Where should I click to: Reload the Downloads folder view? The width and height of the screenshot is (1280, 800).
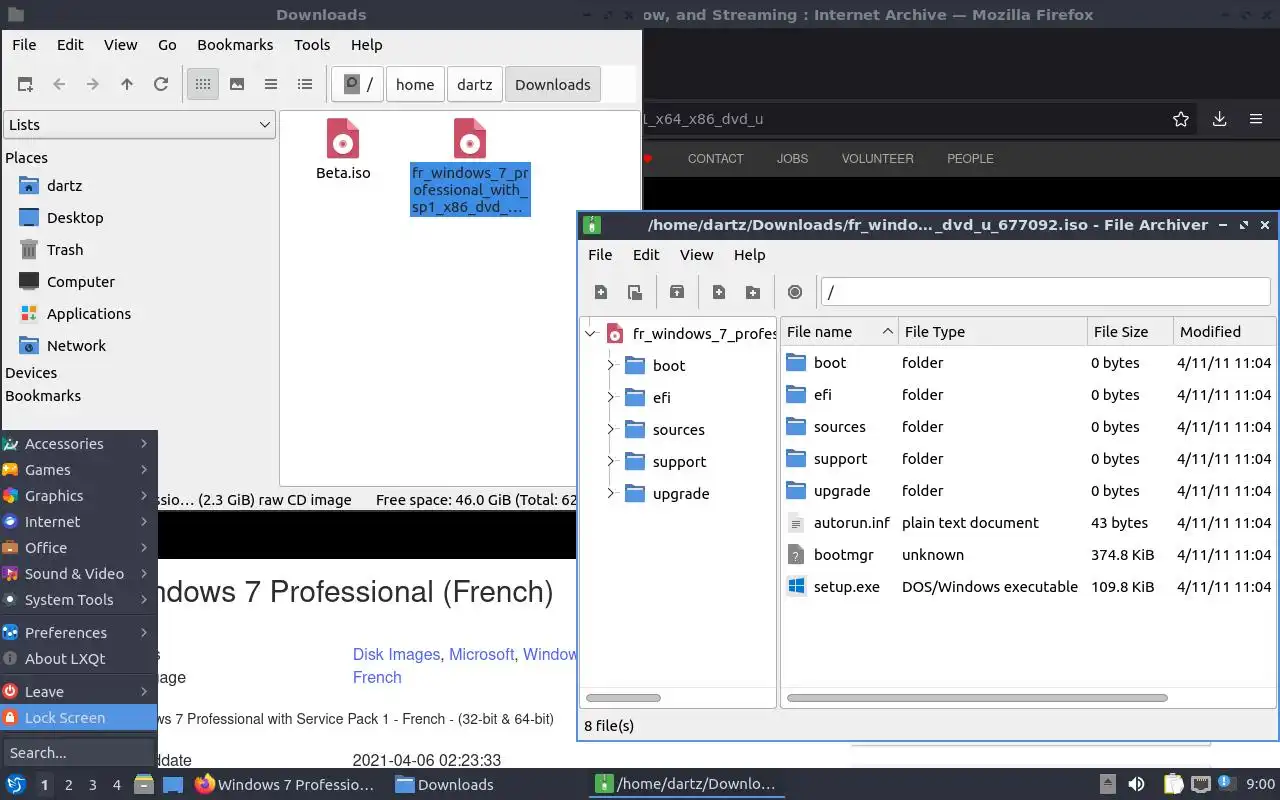tap(161, 85)
